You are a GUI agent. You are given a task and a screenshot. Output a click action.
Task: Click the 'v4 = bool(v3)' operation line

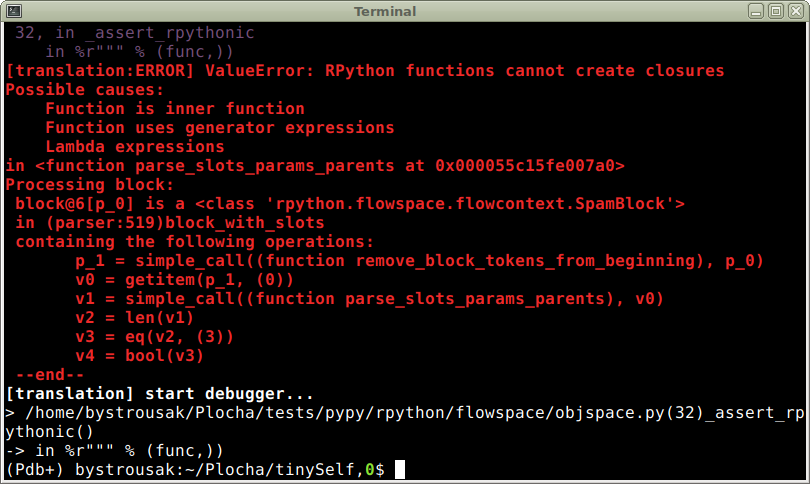coord(139,356)
